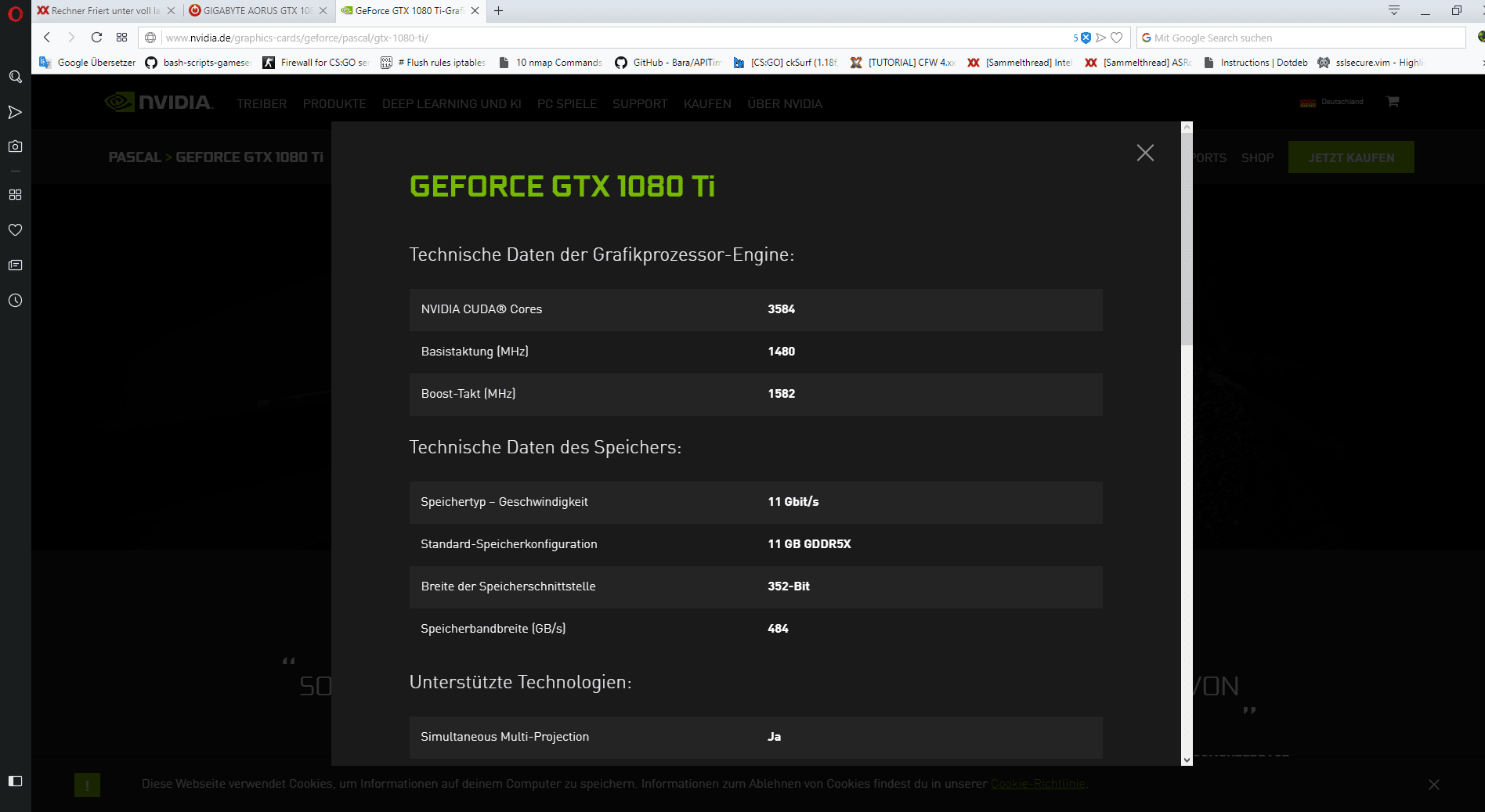Click the Google search field
Screen dimensions: 1485x812
(1302, 38)
